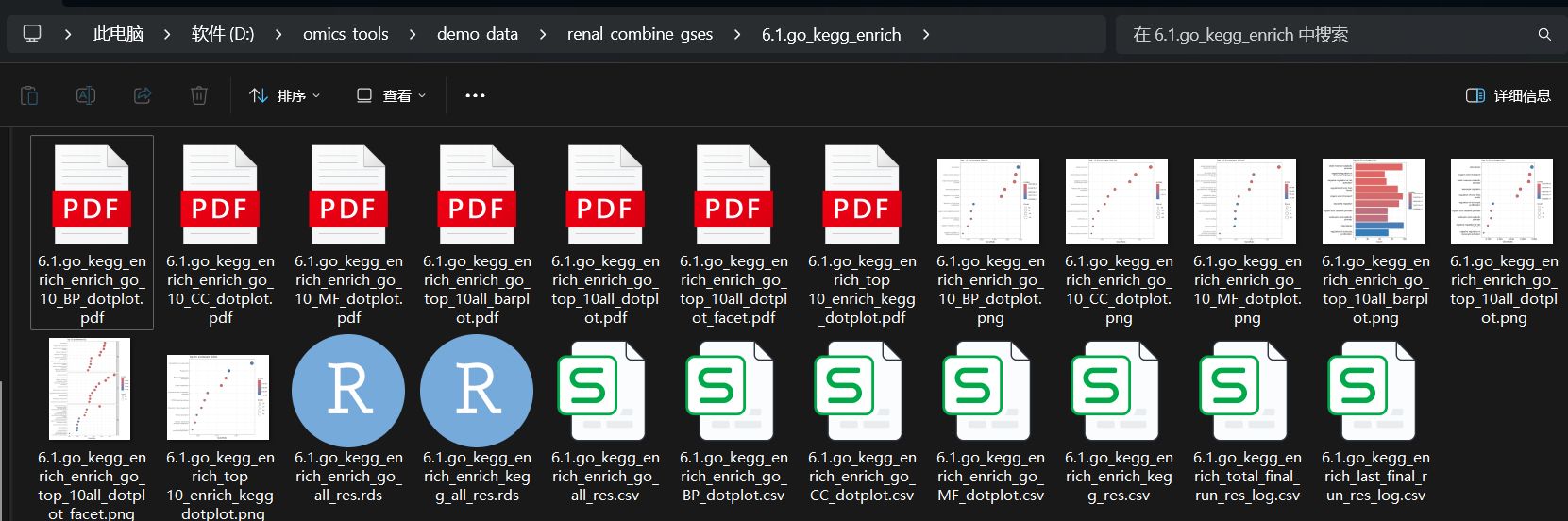Navigate to renal_combine_gses breadcrumb
Image resolution: width=1568 pixels, height=521 pixels.
(640, 34)
